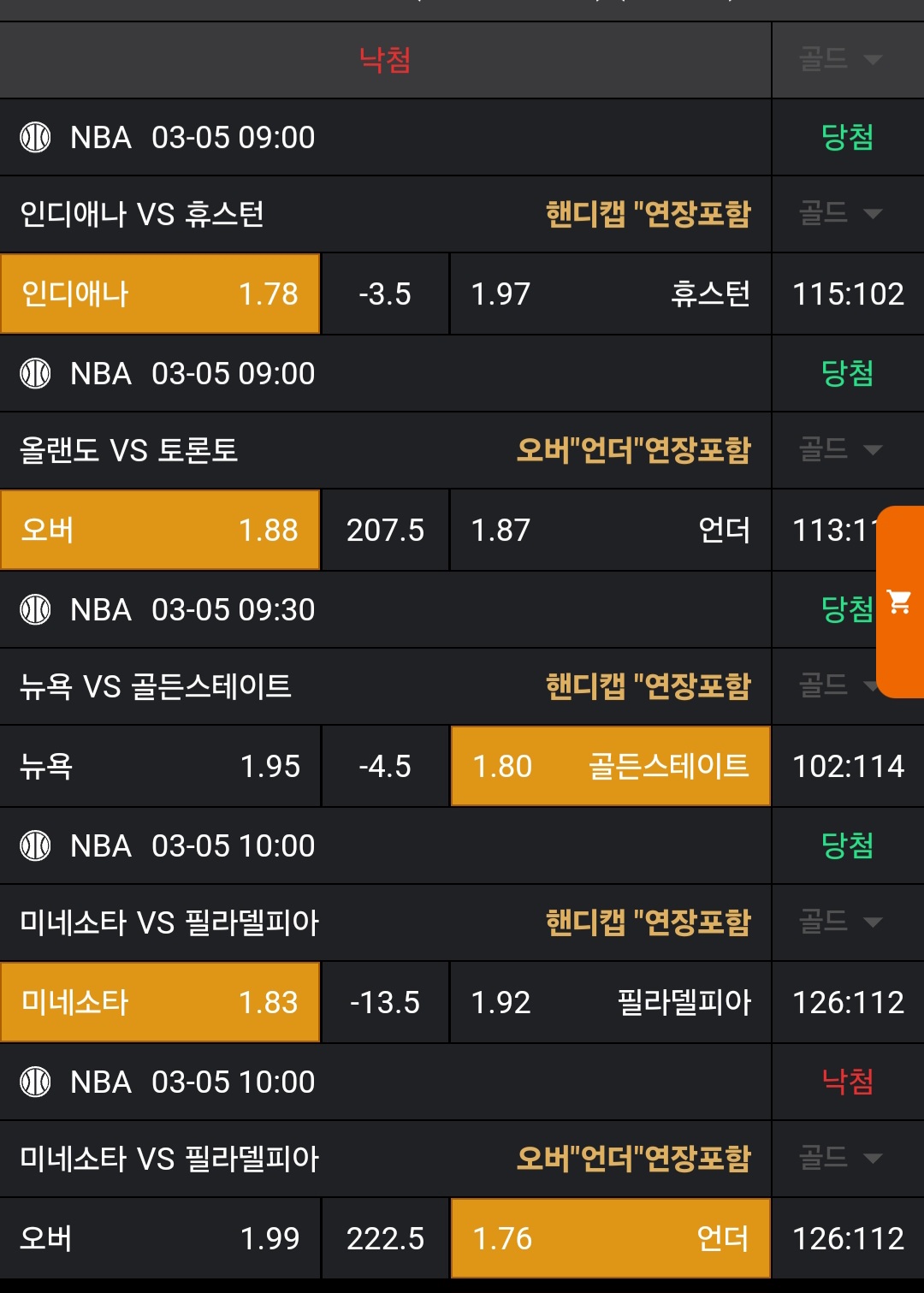Pick 언더 1.87 for 올랜도 VS 토론토

pyautogui.click(x=610, y=530)
